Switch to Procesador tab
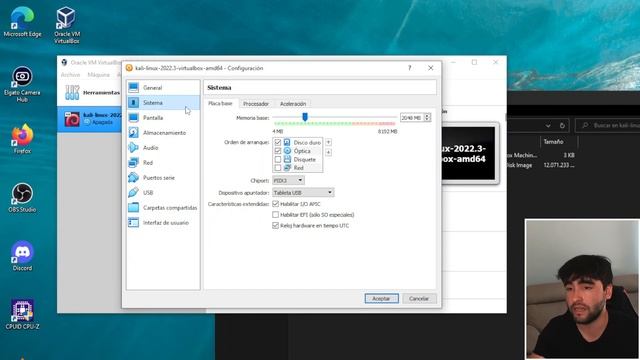640x360 pixels. pos(256,104)
